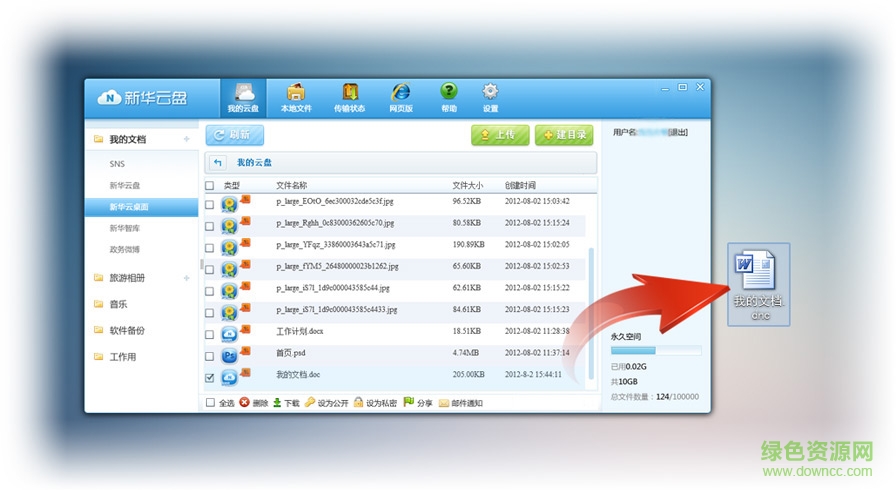Click image icon of p_large_EOtO file
896x490 pixels.
tap(230, 204)
